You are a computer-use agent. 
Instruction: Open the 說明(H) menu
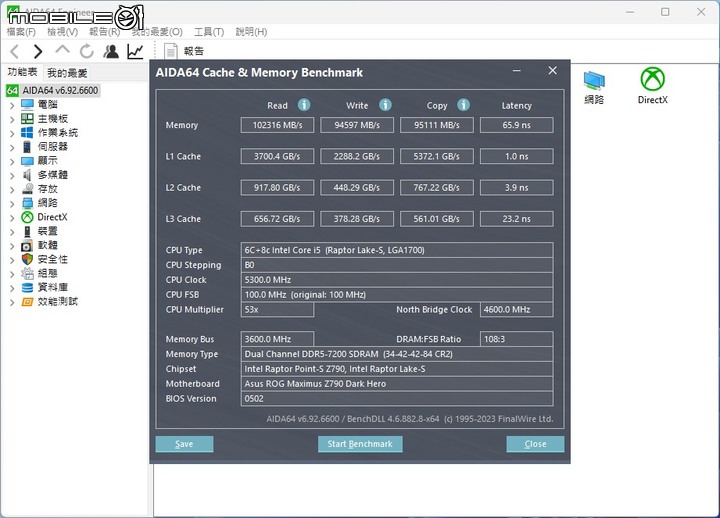251,32
